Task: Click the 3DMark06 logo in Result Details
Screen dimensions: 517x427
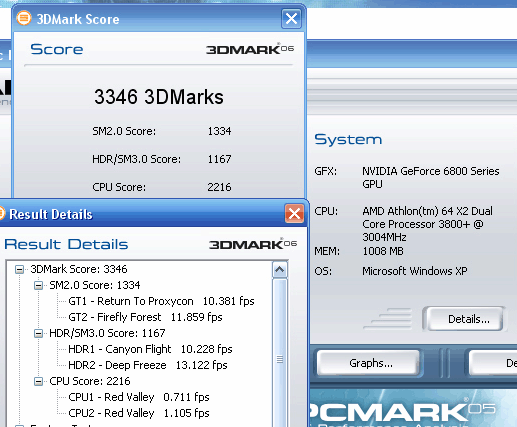Action: point(253,244)
